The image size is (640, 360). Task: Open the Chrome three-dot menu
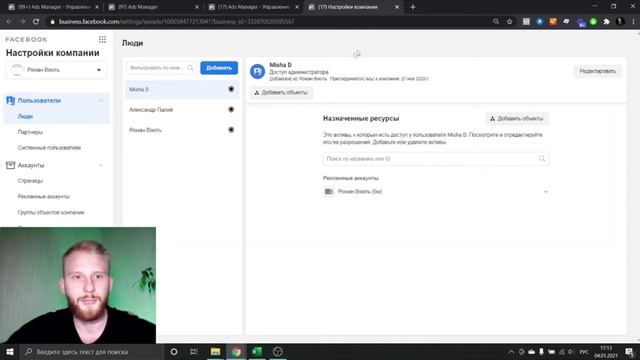(x=633, y=21)
